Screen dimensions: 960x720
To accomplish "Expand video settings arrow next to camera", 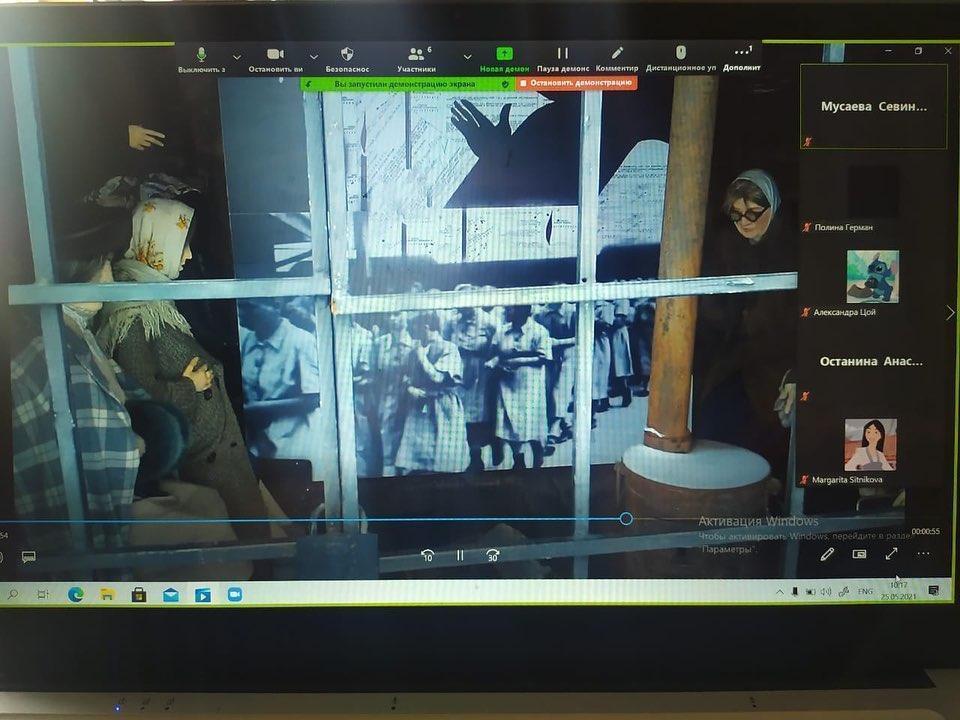I will tap(313, 56).
